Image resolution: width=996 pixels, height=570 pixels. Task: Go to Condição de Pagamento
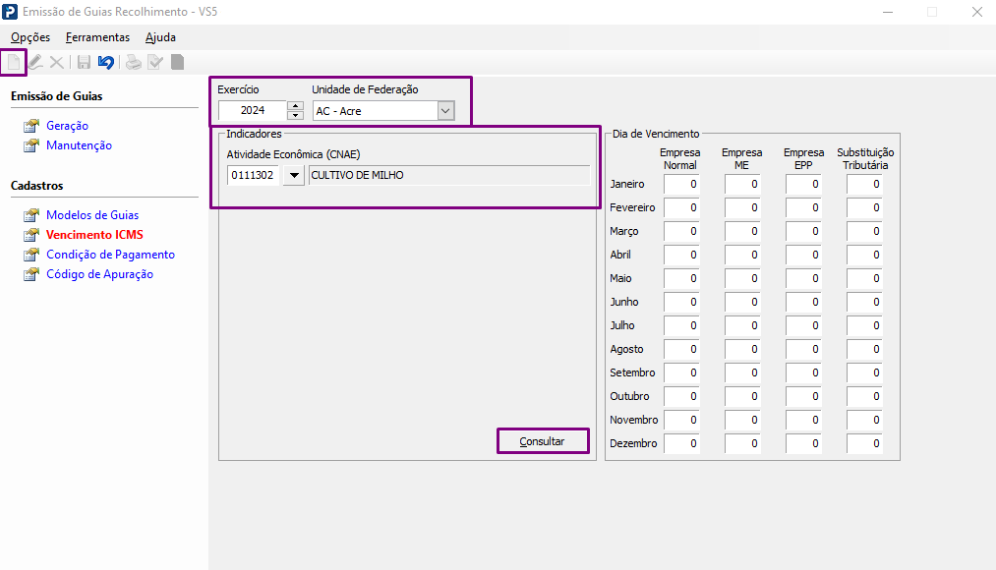coord(110,255)
